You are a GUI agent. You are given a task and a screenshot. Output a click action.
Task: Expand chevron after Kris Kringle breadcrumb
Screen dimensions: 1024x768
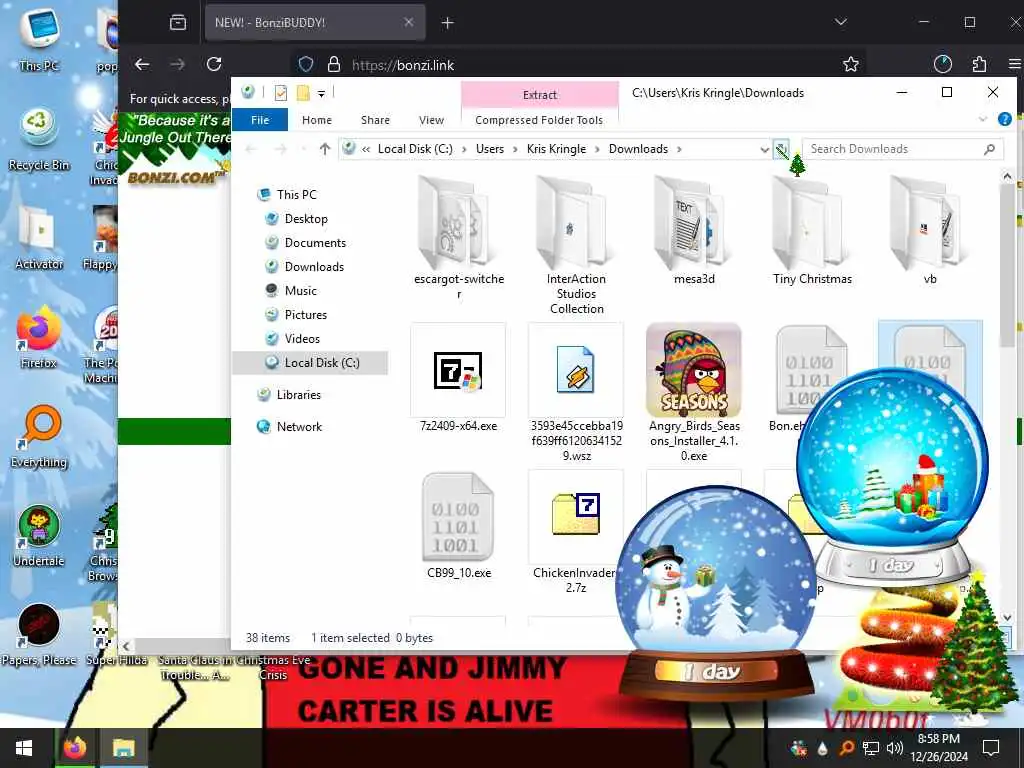(x=597, y=150)
